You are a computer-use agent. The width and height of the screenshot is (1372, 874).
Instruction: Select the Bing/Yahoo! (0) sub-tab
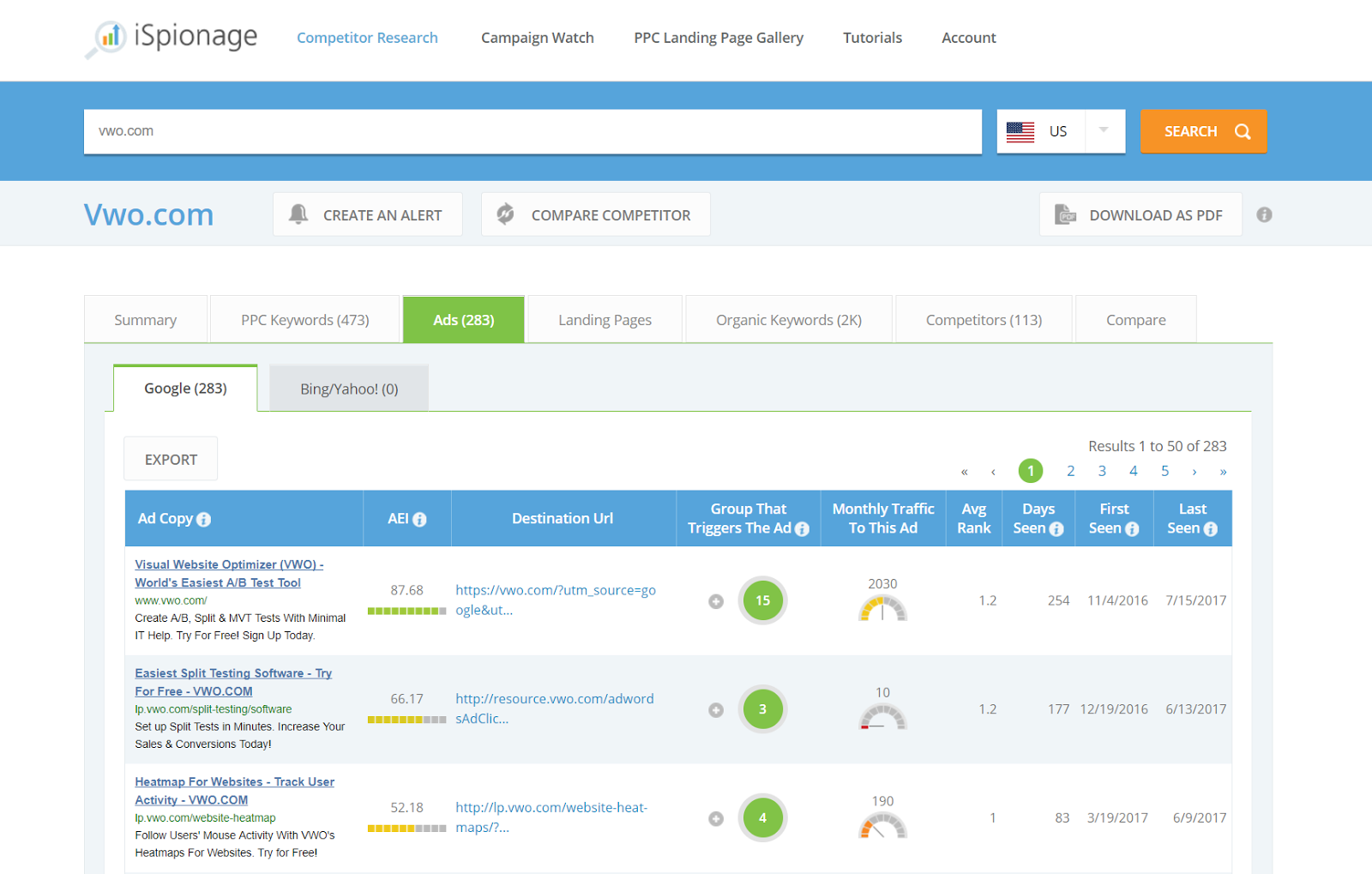pos(349,389)
